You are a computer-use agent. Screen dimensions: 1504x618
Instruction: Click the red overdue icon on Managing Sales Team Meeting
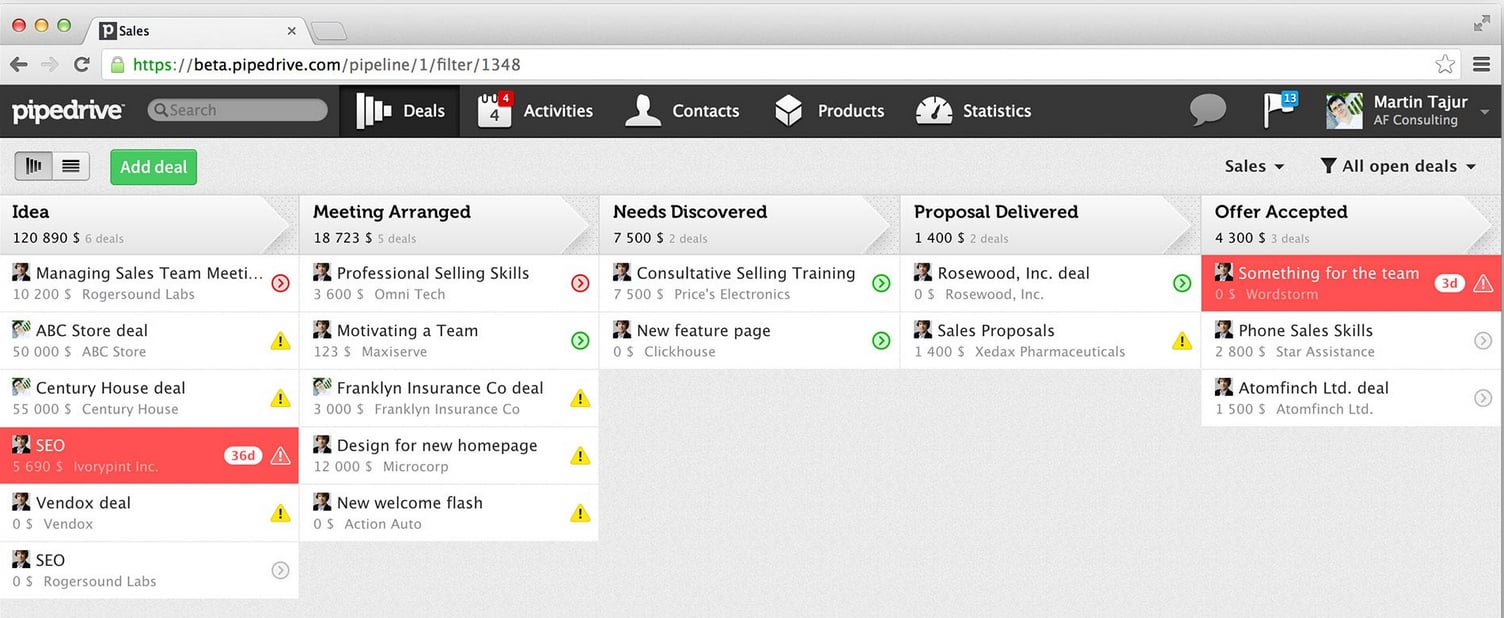[280, 283]
